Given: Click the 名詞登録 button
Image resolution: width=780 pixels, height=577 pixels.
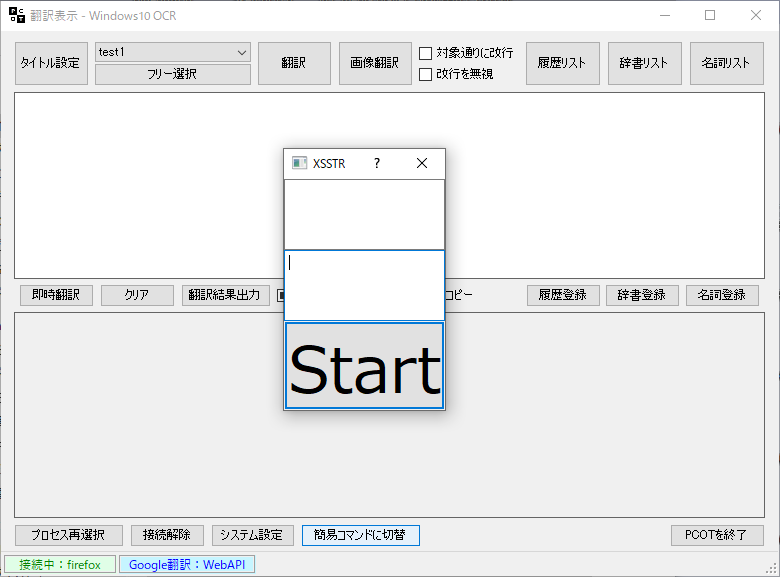Looking at the screenshot, I should pos(722,295).
